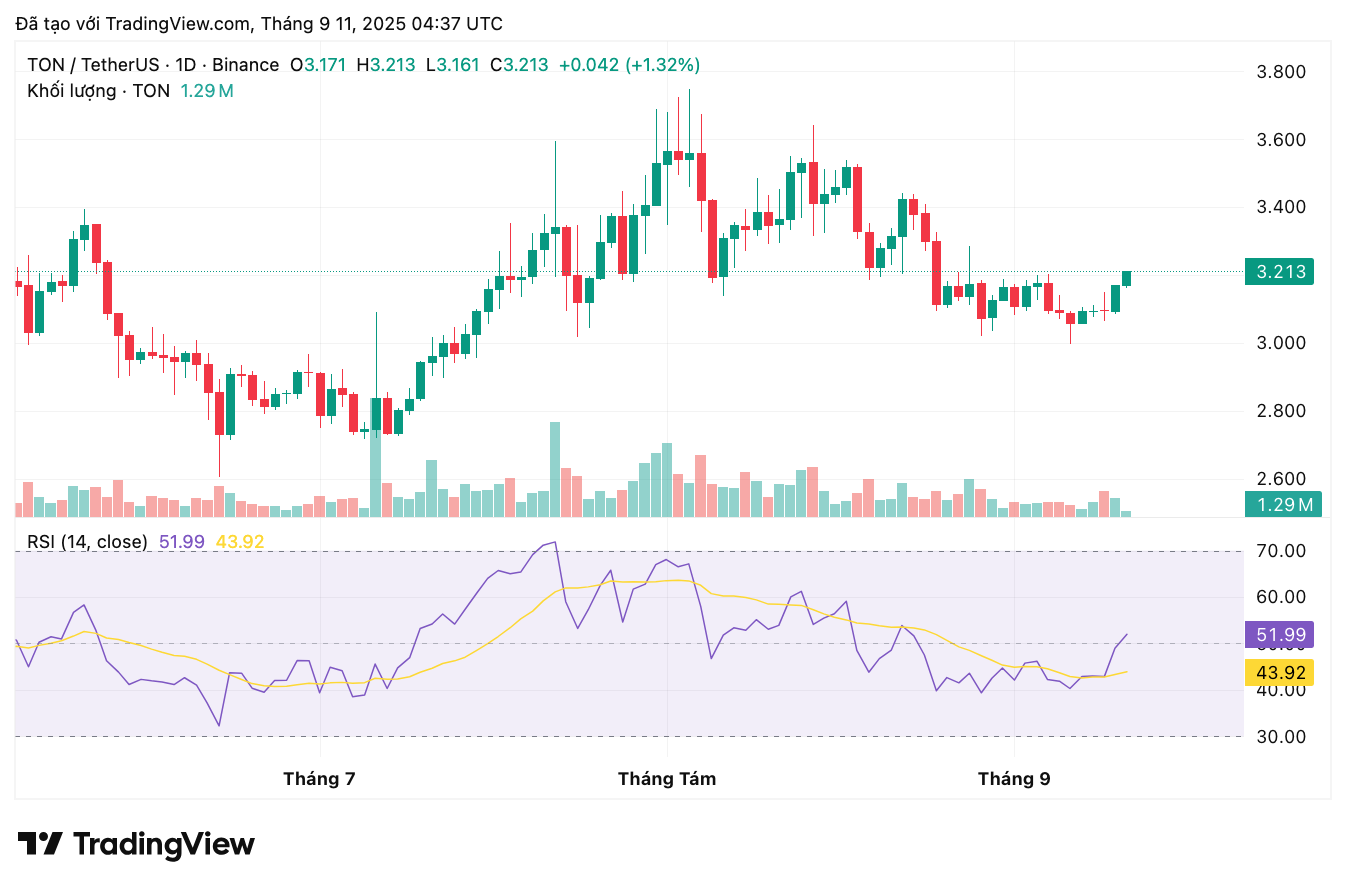
Task: Click the 70.00 RSI axis level
Action: [1281, 551]
